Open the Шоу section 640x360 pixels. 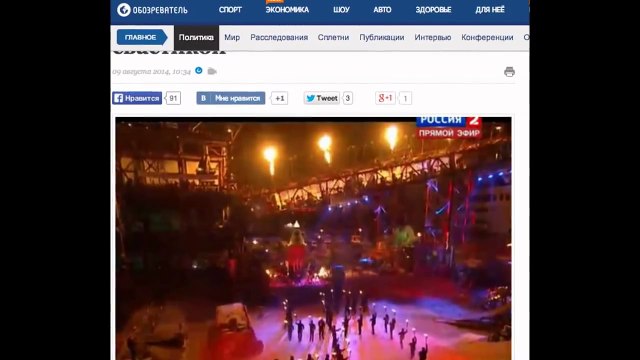tap(341, 9)
